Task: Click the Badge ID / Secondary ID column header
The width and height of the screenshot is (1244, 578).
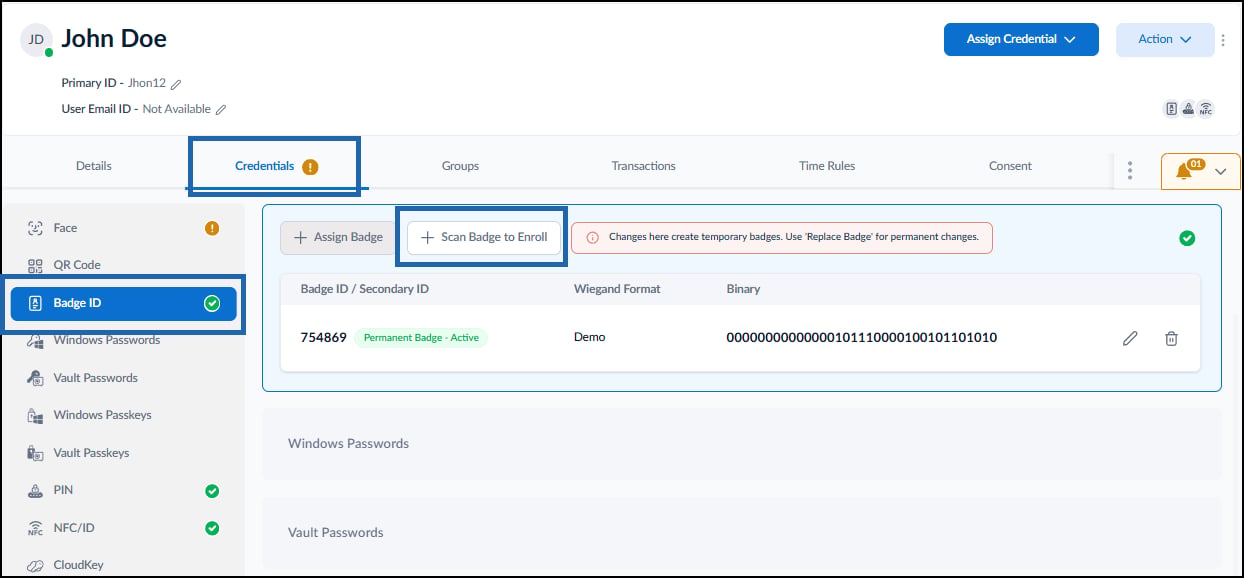Action: (x=364, y=289)
